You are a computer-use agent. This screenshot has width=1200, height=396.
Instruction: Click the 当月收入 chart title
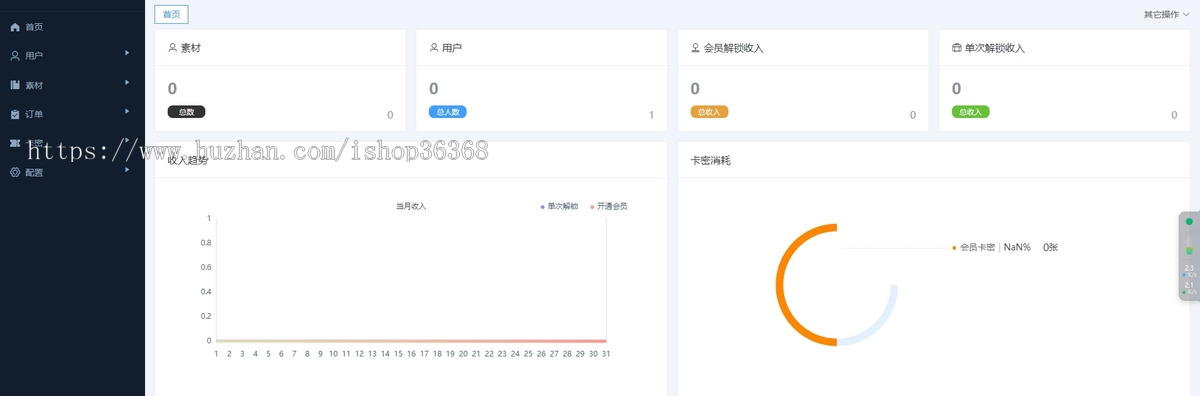(x=411, y=206)
